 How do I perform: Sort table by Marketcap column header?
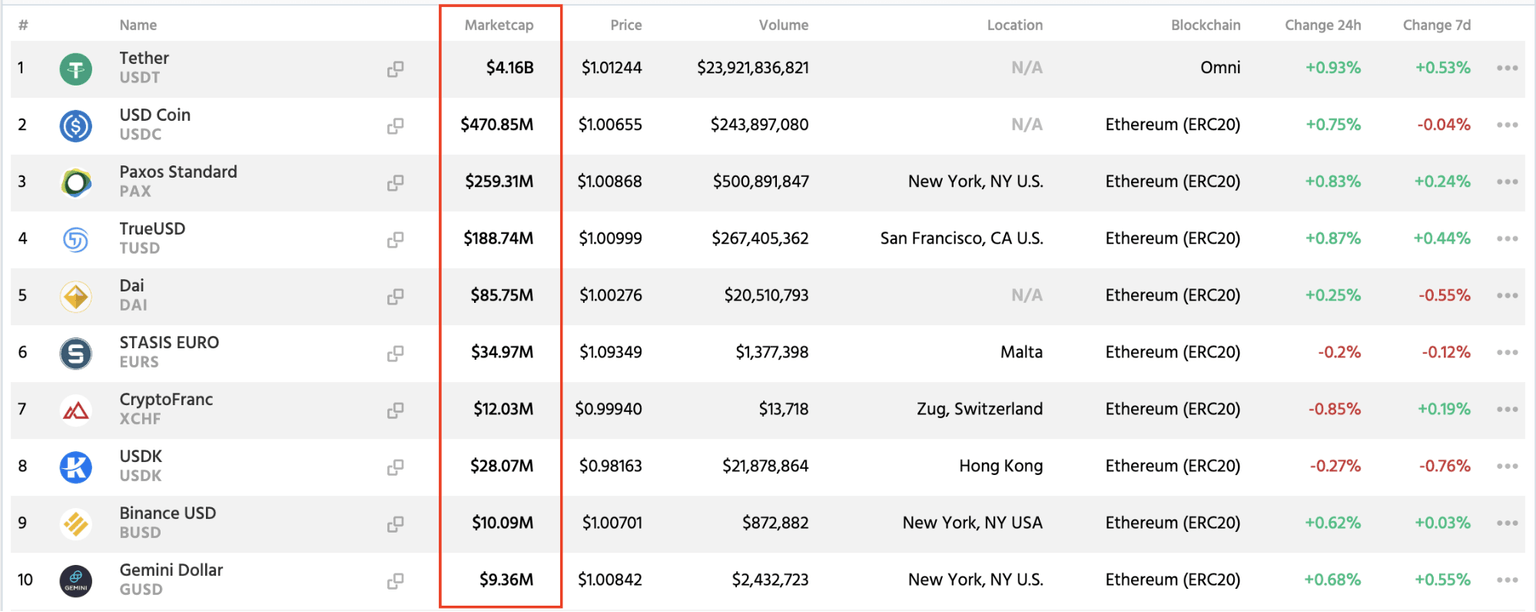point(498,25)
